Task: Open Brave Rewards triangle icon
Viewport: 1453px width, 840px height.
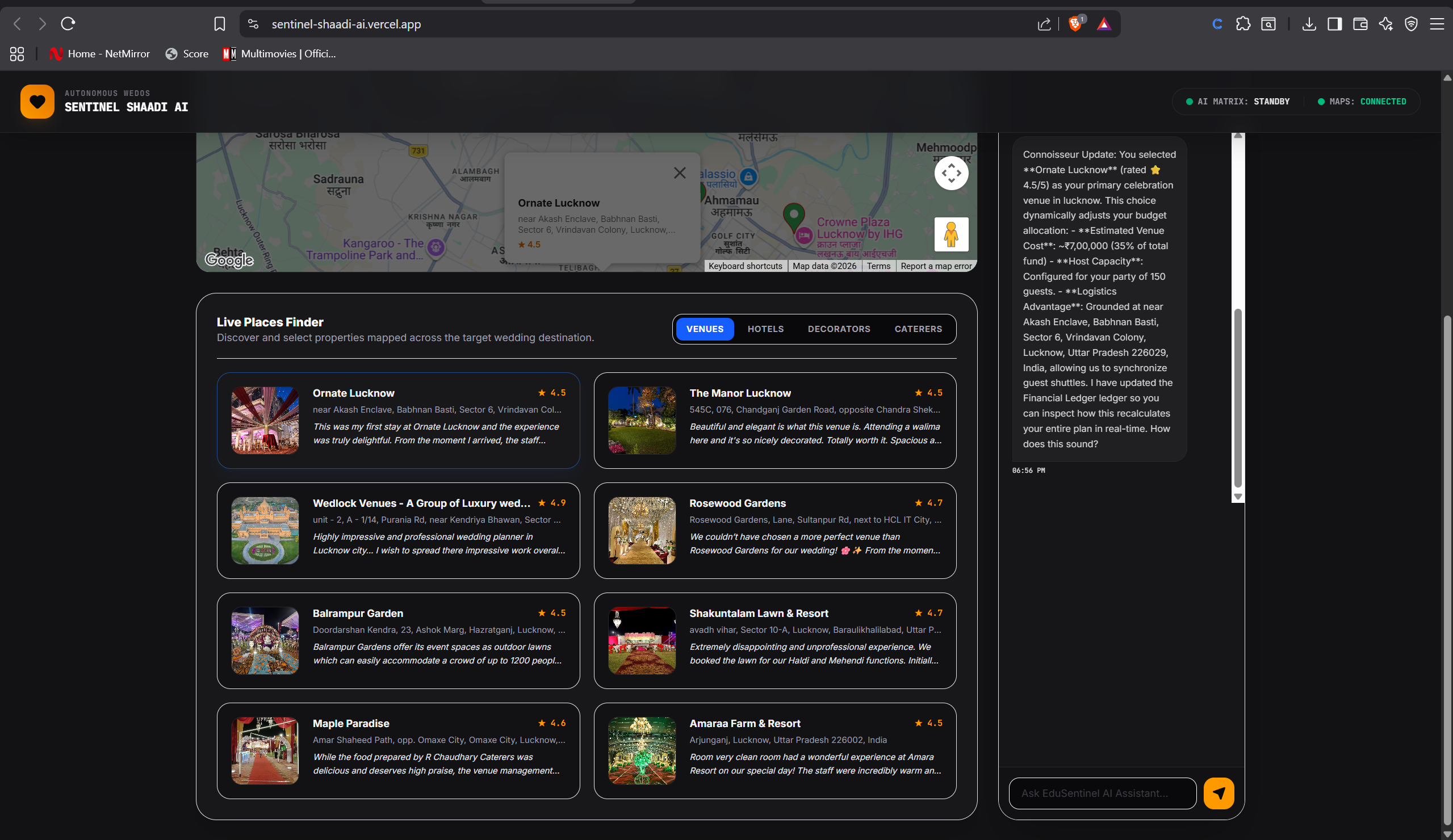Action: point(1104,24)
